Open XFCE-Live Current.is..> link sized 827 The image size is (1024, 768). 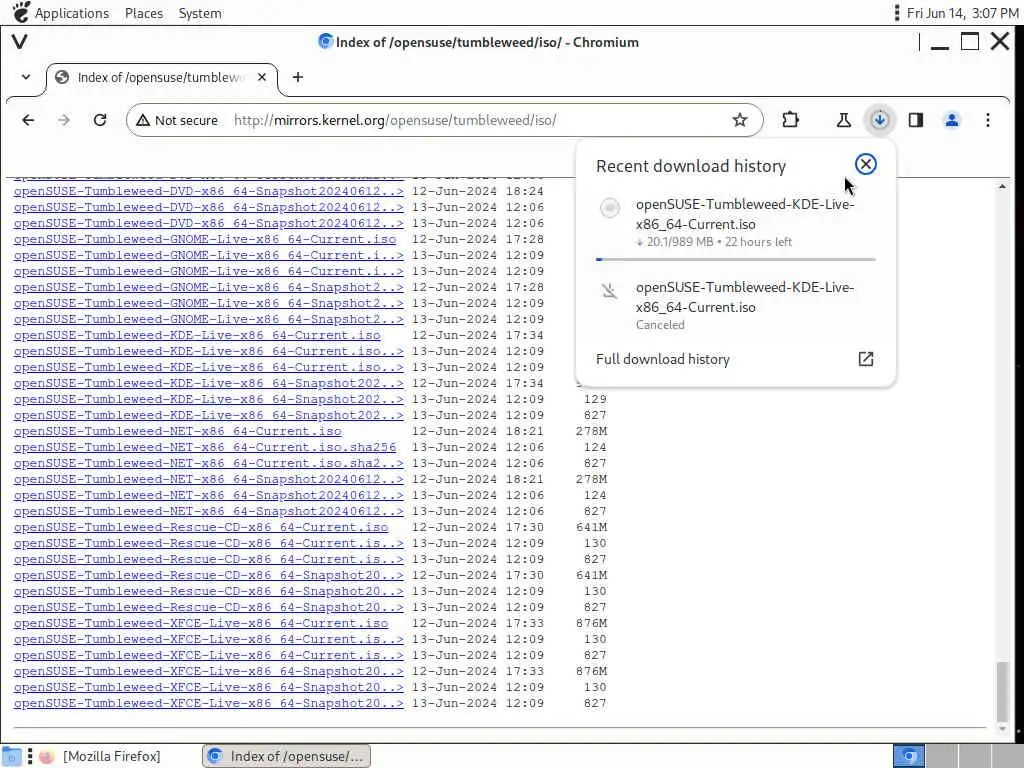208,655
